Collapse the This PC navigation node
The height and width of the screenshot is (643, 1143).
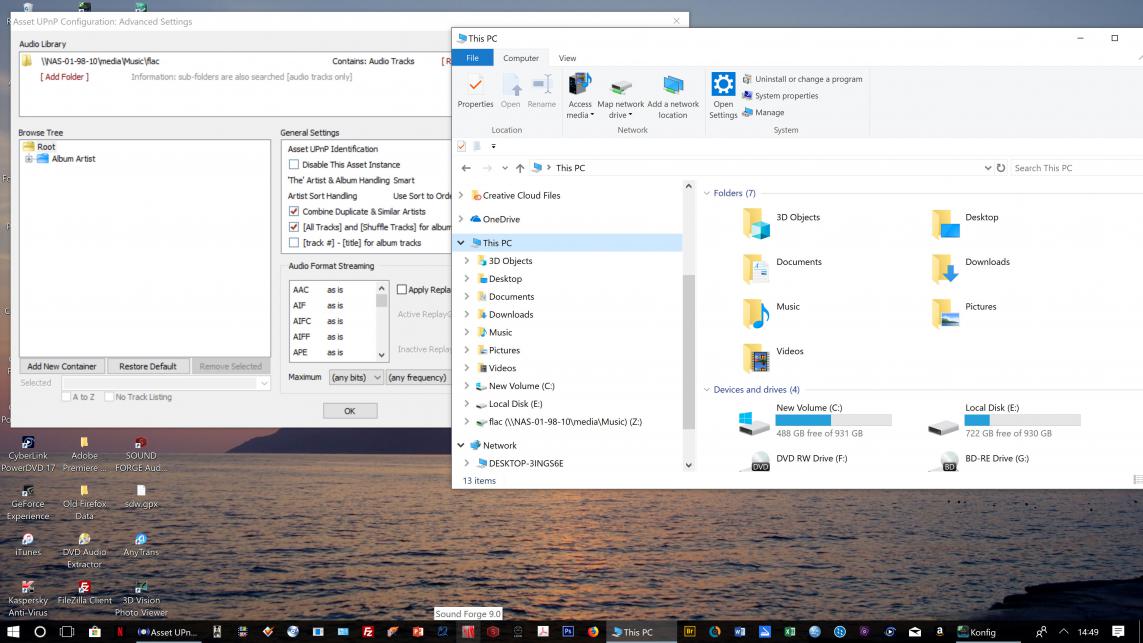(x=461, y=243)
